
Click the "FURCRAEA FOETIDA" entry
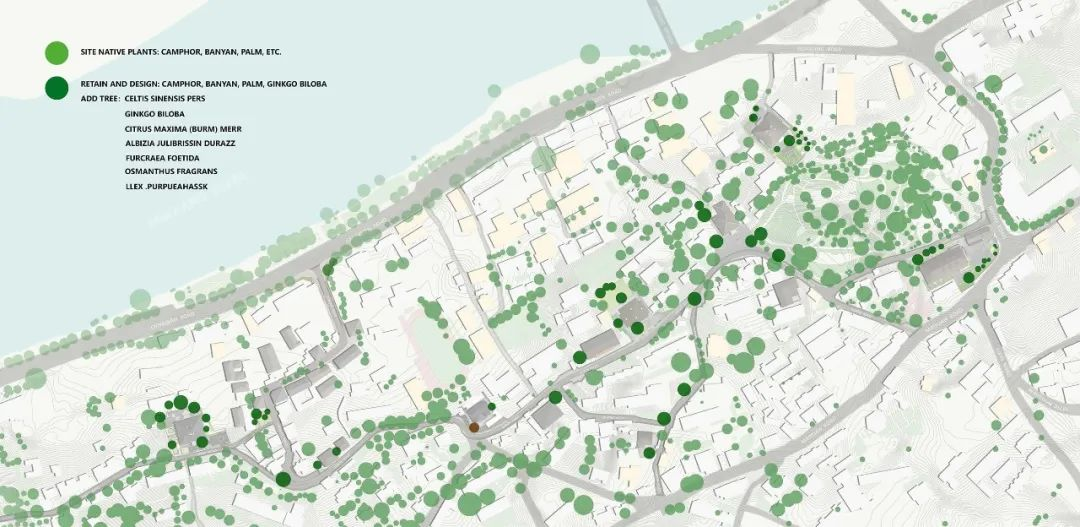163,158
